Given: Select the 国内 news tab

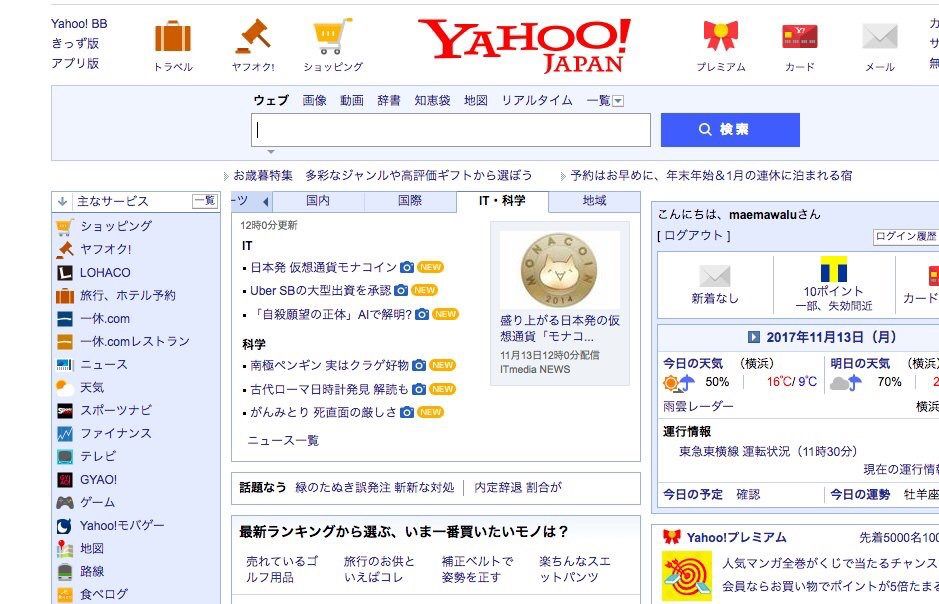Looking at the screenshot, I should (318, 201).
